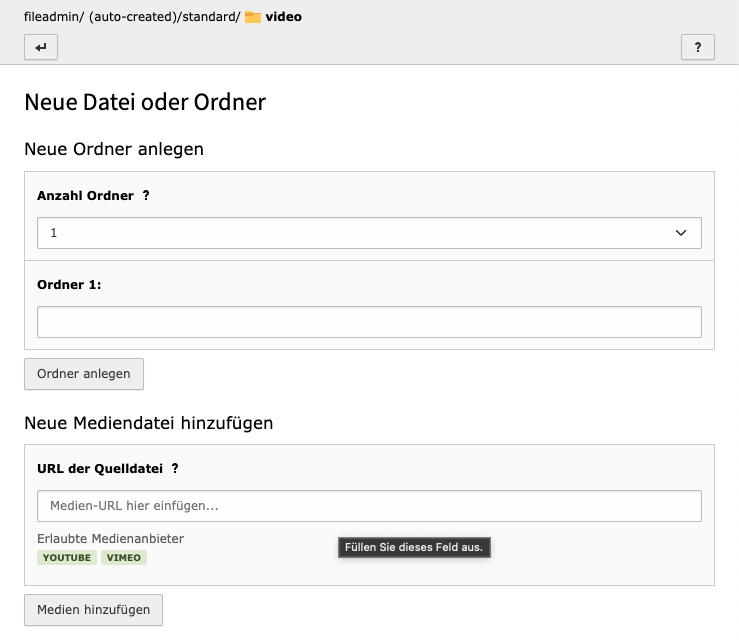Click the Neue Datei oder Ordner heading
Image resolution: width=739 pixels, height=640 pixels.
coord(145,102)
